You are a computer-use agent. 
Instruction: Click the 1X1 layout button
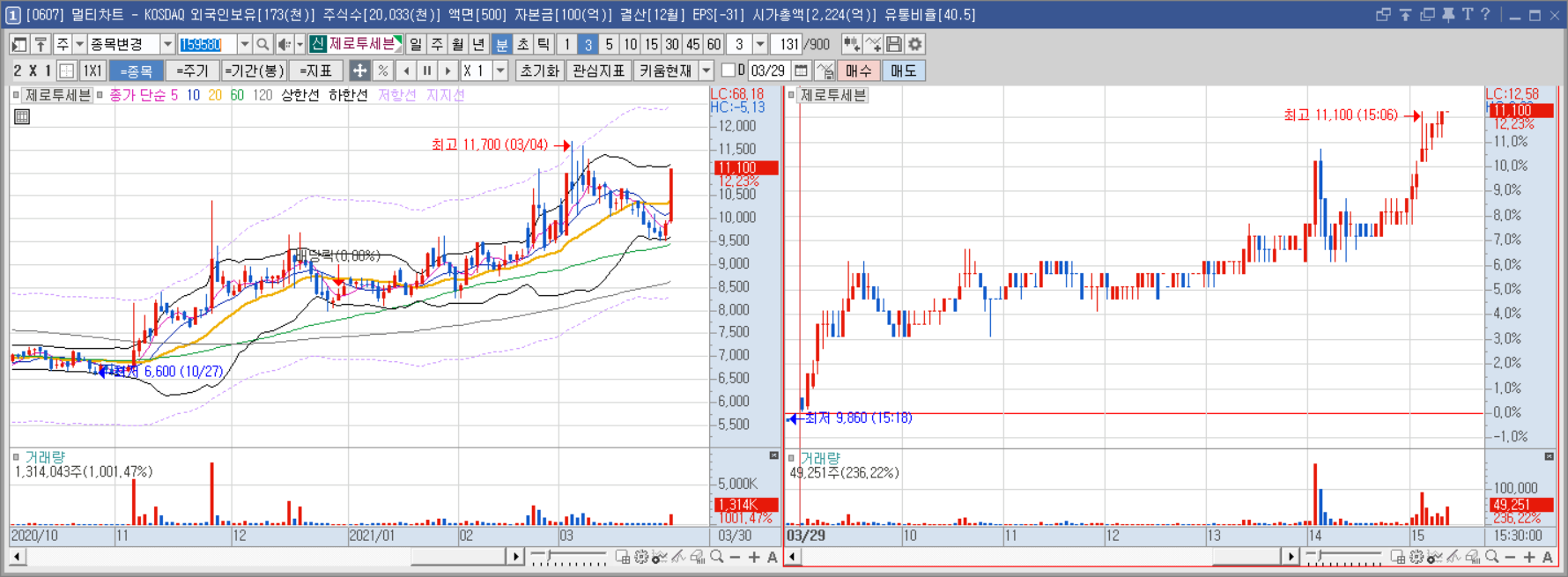(92, 70)
